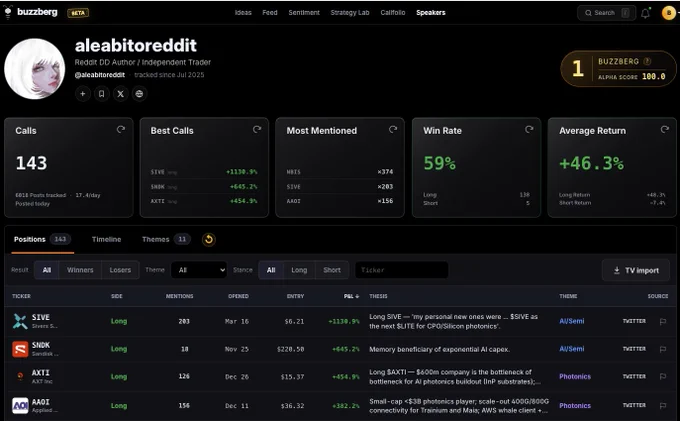Refresh the Calls card
The image size is (680, 421).
[121, 129]
